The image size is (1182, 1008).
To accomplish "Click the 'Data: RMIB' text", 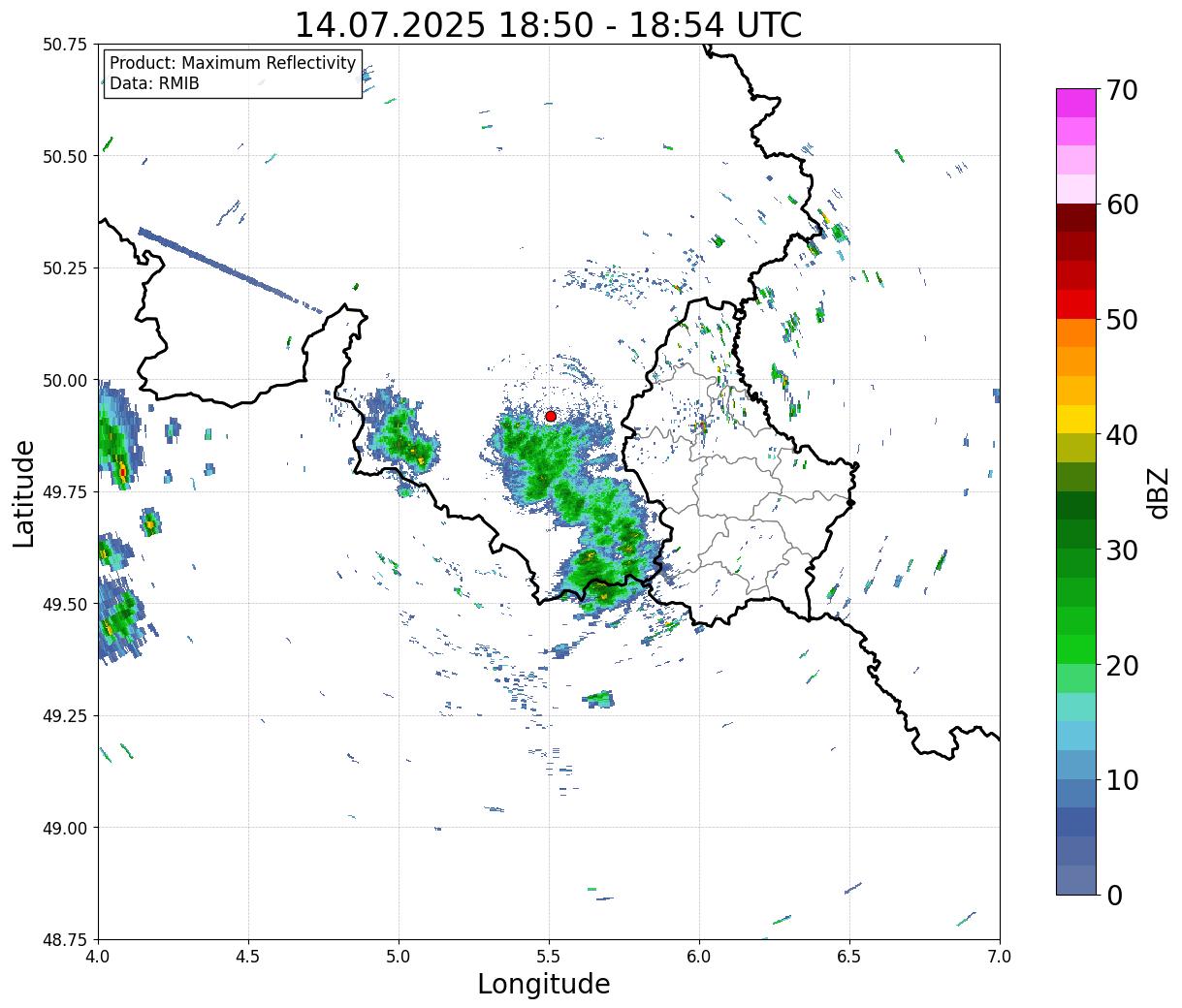I will pyautogui.click(x=154, y=83).
